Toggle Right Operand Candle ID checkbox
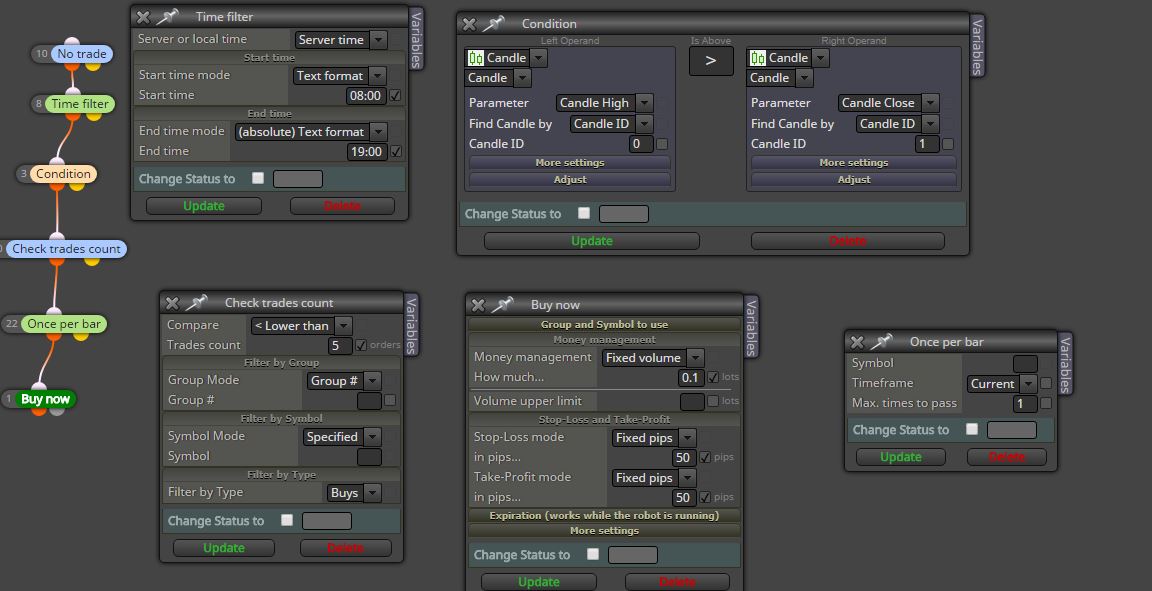The image size is (1152, 591). [x=948, y=144]
